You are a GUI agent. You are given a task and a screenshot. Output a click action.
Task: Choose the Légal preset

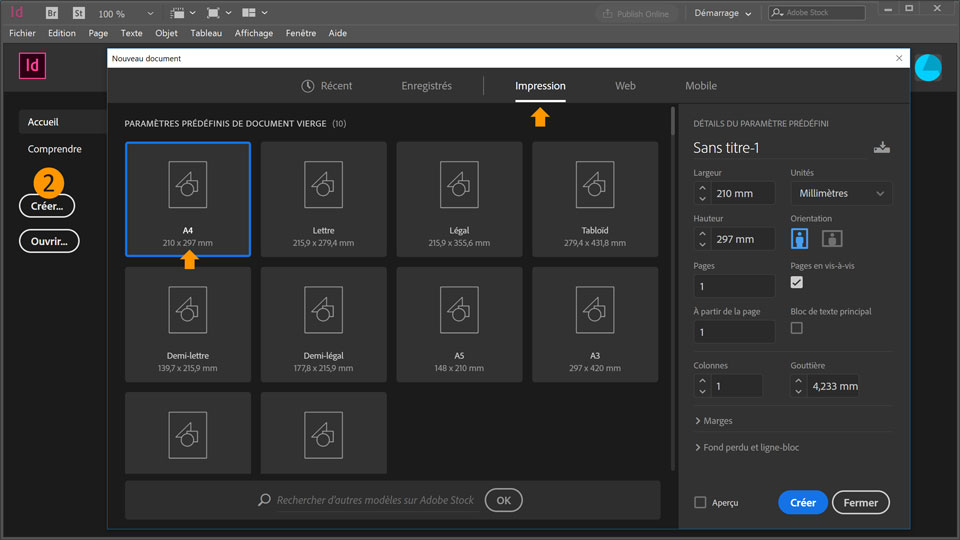click(459, 199)
